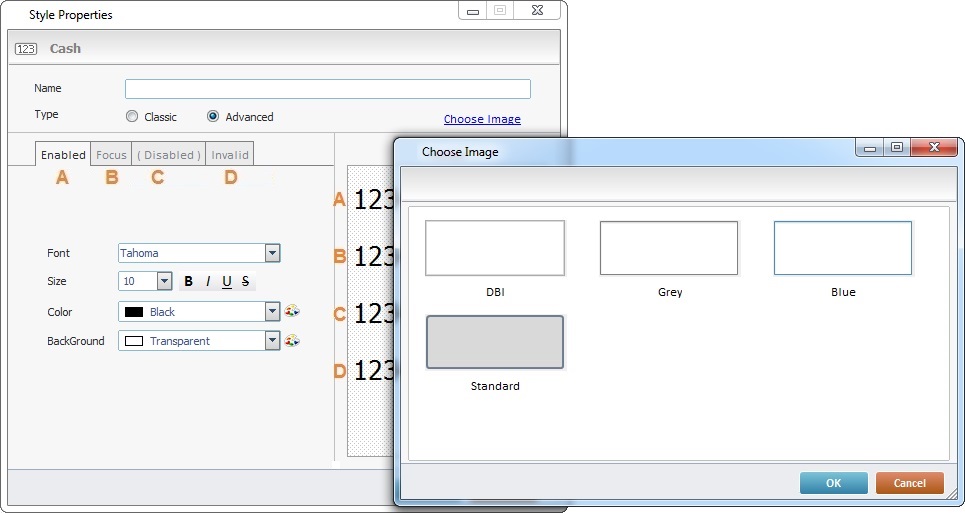Maximize the Choose Image dialog

896,148
